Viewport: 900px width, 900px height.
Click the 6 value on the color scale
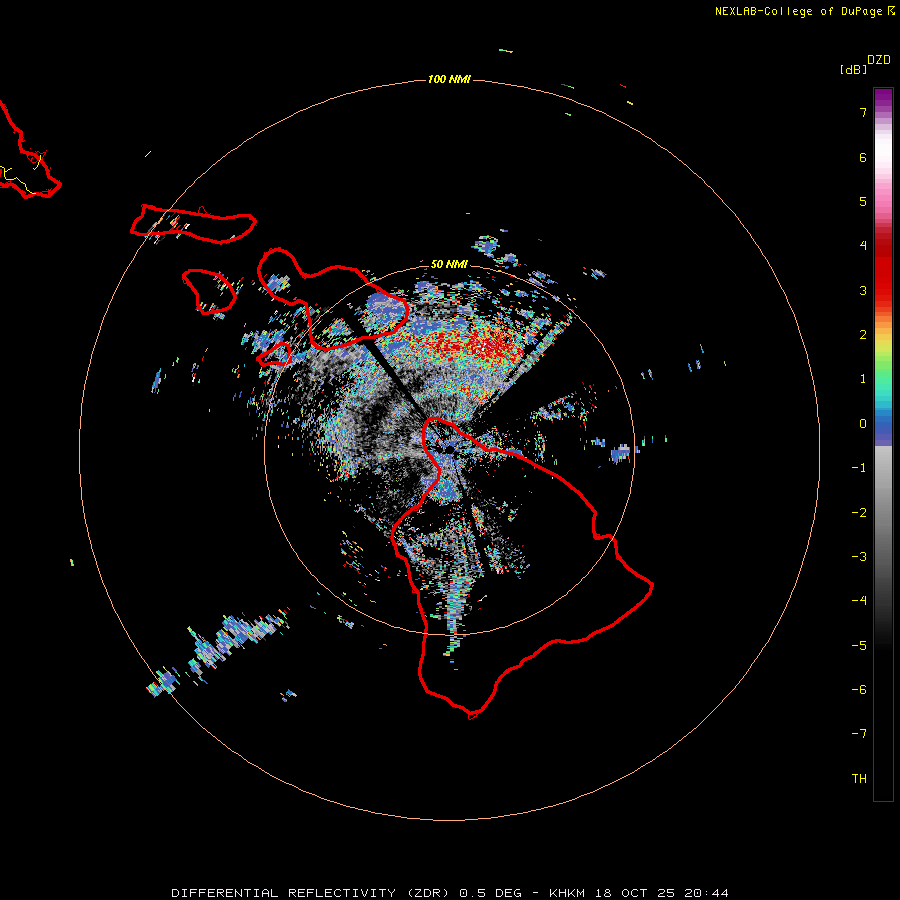click(x=863, y=157)
